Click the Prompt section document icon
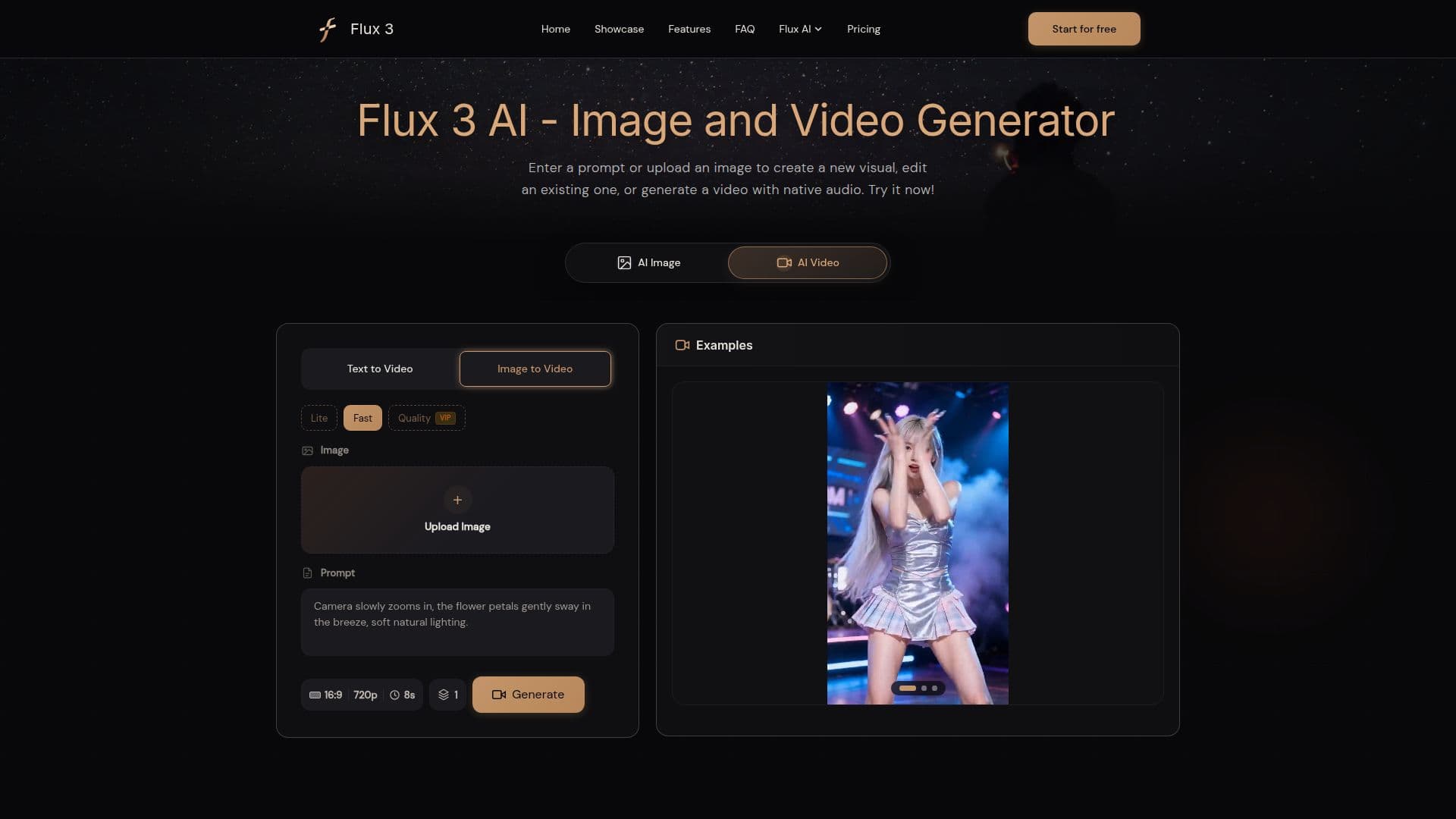The height and width of the screenshot is (819, 1456). (x=307, y=573)
